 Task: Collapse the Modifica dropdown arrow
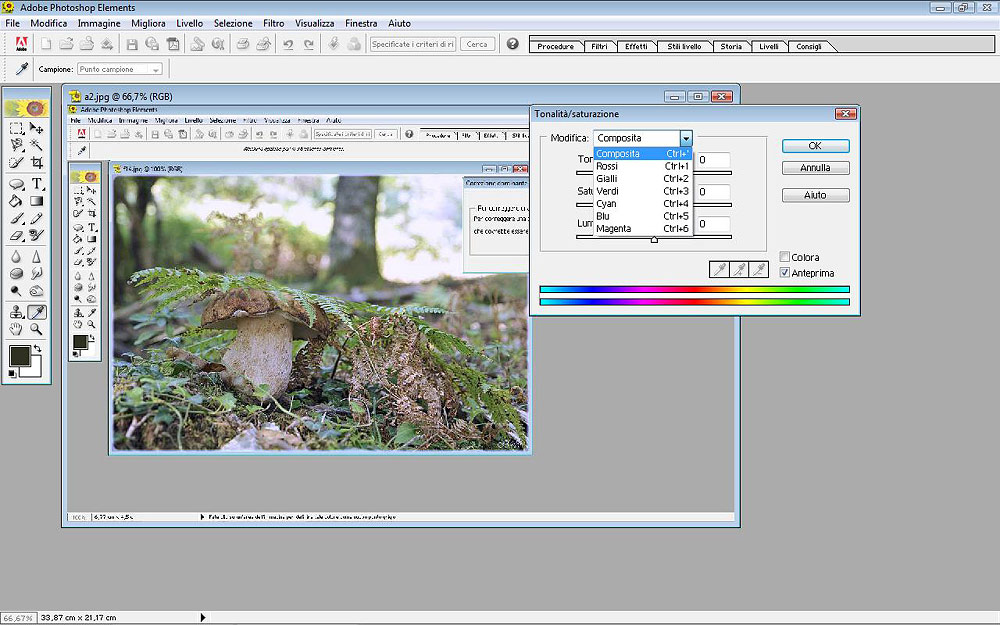pyautogui.click(x=686, y=138)
